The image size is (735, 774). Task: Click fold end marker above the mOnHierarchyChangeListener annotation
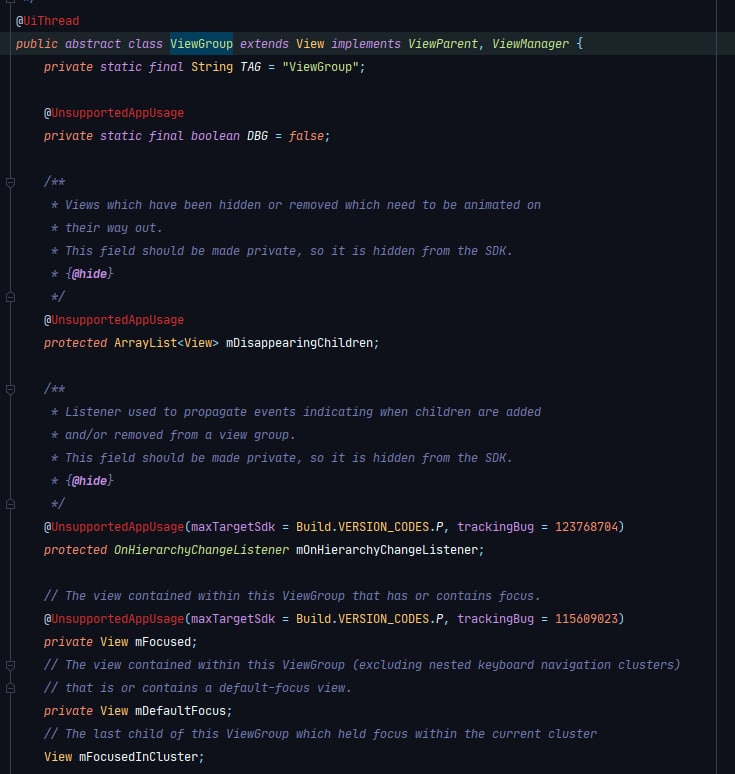click(x=10, y=504)
